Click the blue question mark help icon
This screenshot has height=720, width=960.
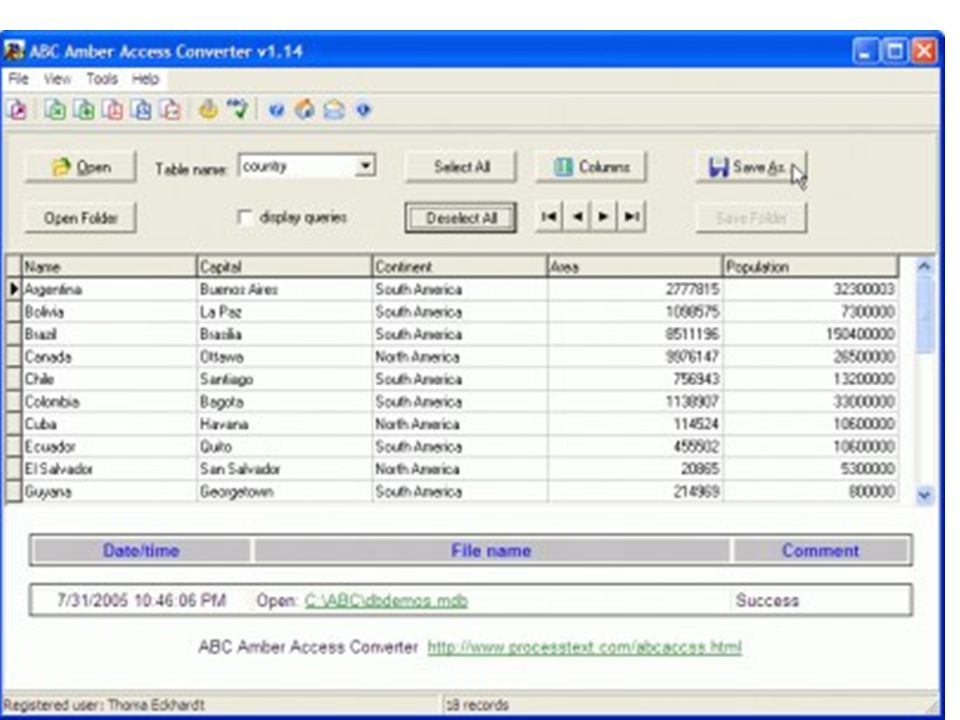[x=276, y=110]
